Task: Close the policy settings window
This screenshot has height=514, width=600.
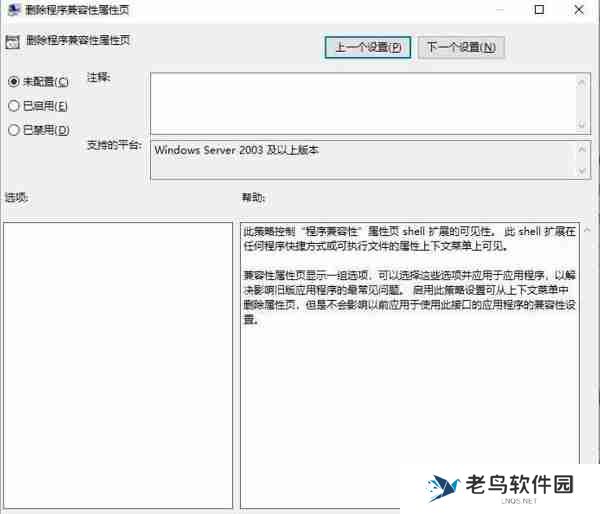Action: point(579,10)
